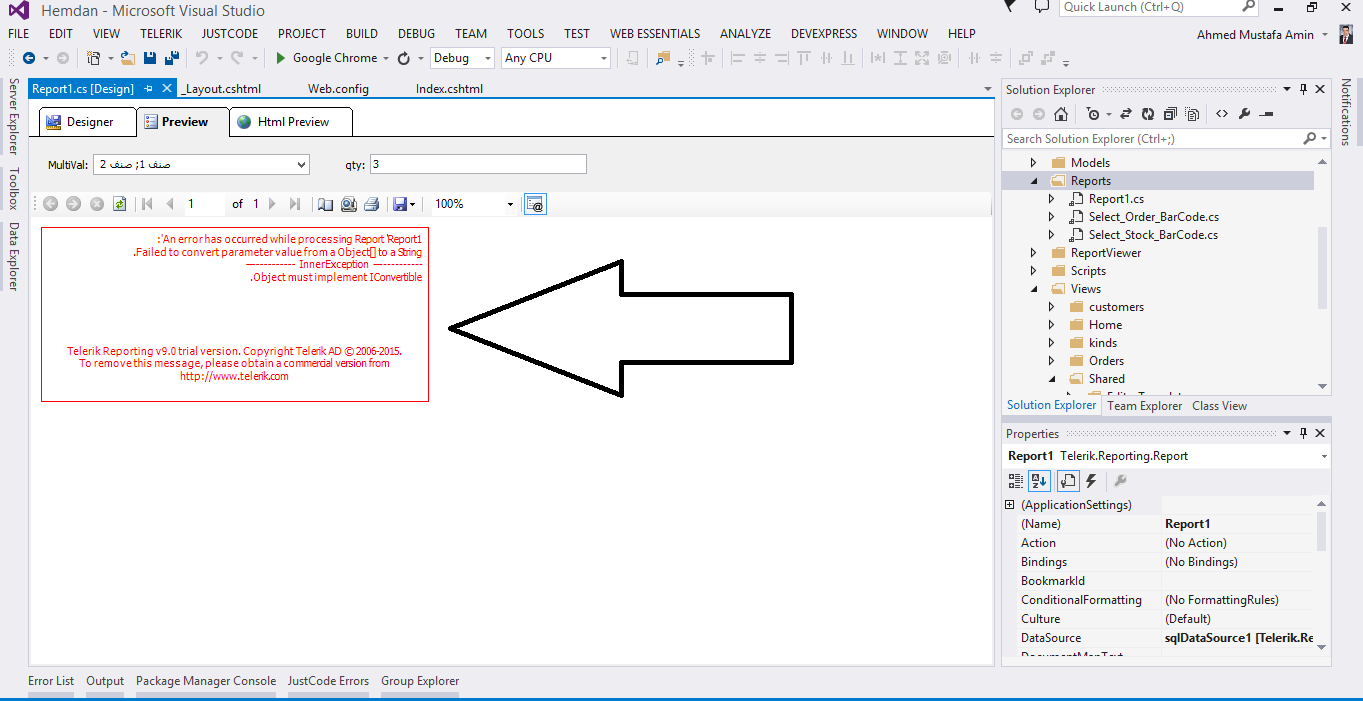The image size is (1363, 701).
Task: Click the Pending Changes Filter icon in Solution Explorer
Action: coord(1093,114)
